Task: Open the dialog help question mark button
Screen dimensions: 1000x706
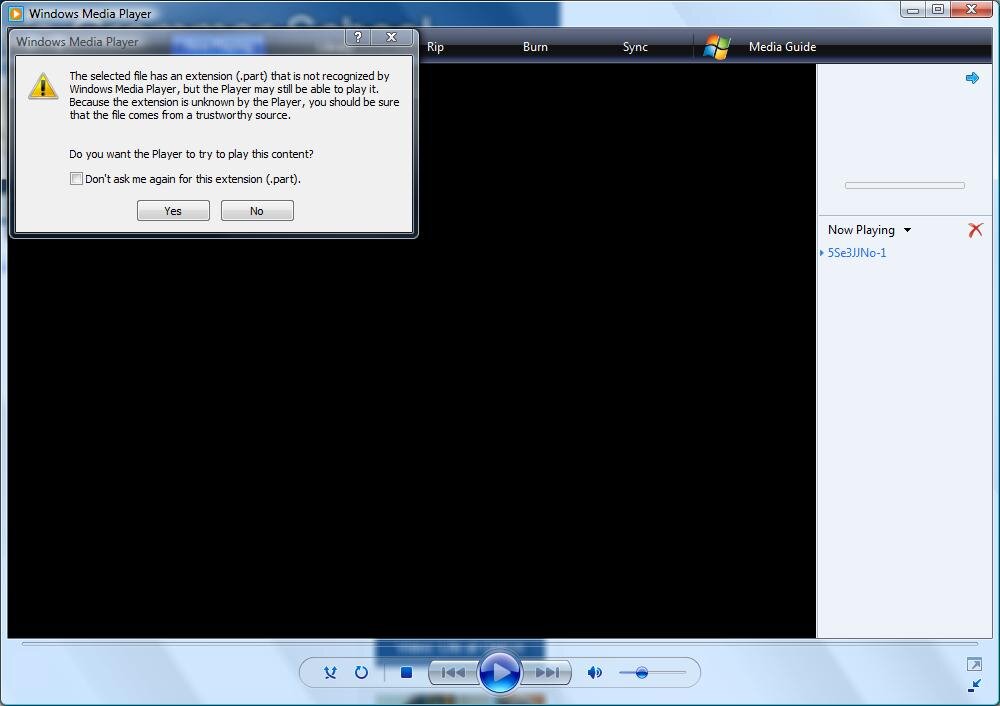Action: pos(358,37)
